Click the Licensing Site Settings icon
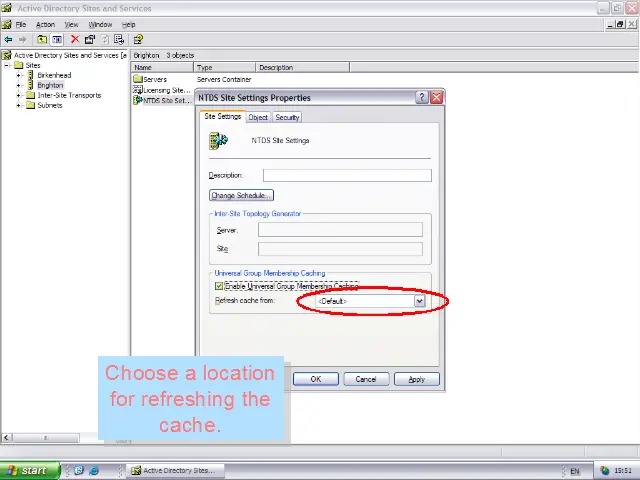Viewport: 640px width, 480px height. (138, 89)
